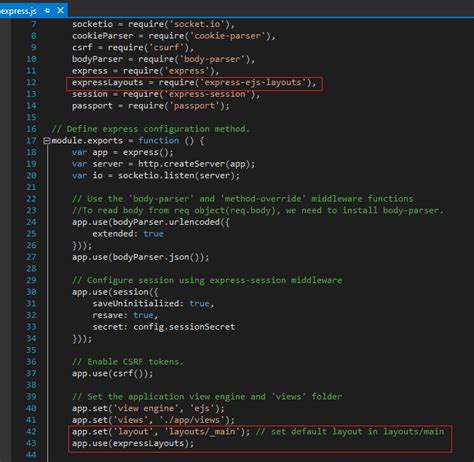
Task: Click app.use(bodyParser.urlencoded({ line
Action: point(151,222)
